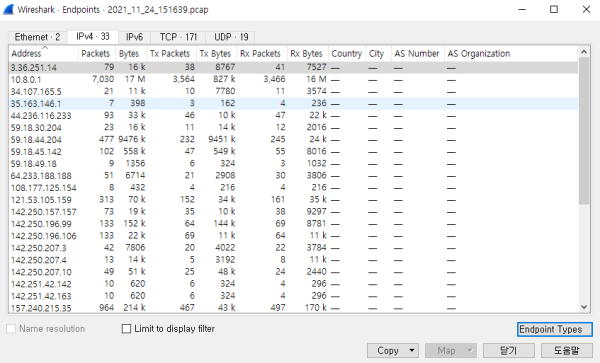Select the 142.250.207.4 row

click(293, 260)
